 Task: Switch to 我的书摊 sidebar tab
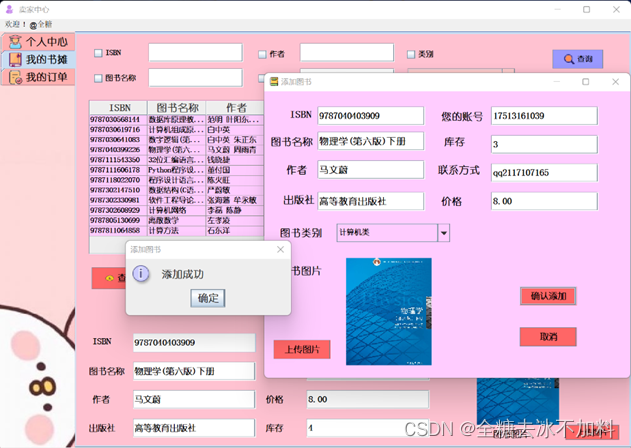(x=38, y=59)
